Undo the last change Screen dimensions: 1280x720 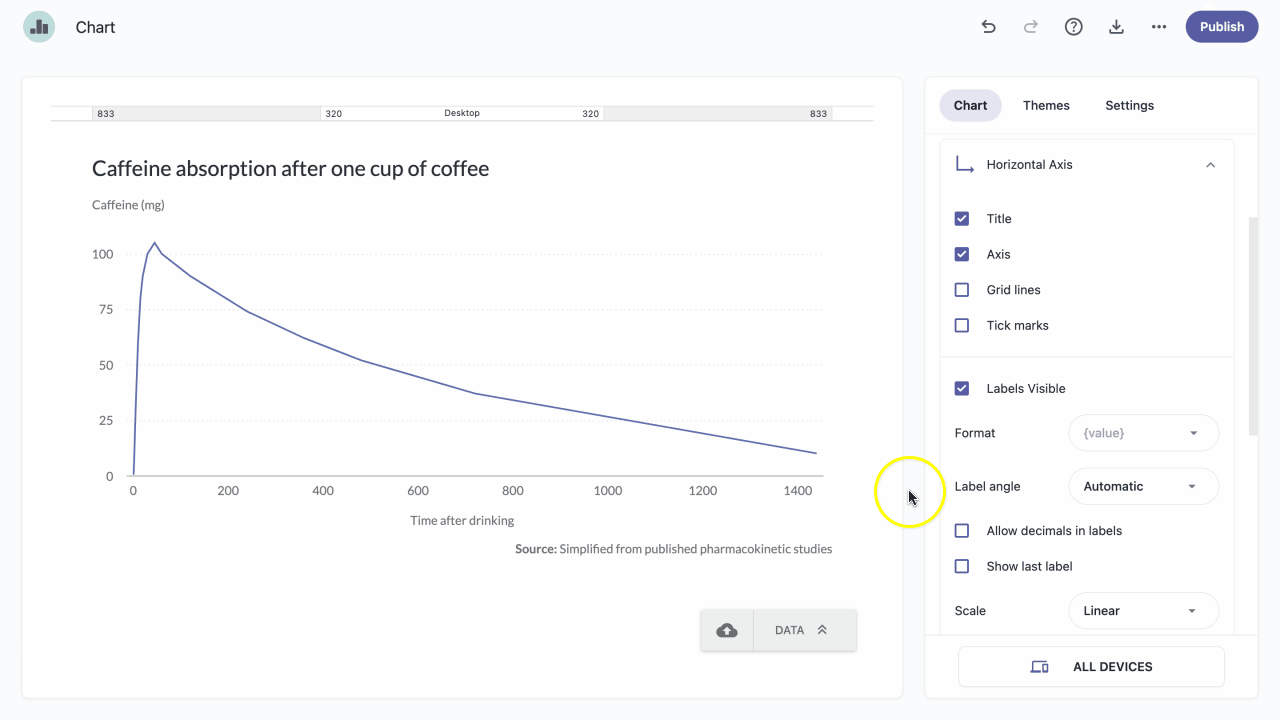point(989,27)
